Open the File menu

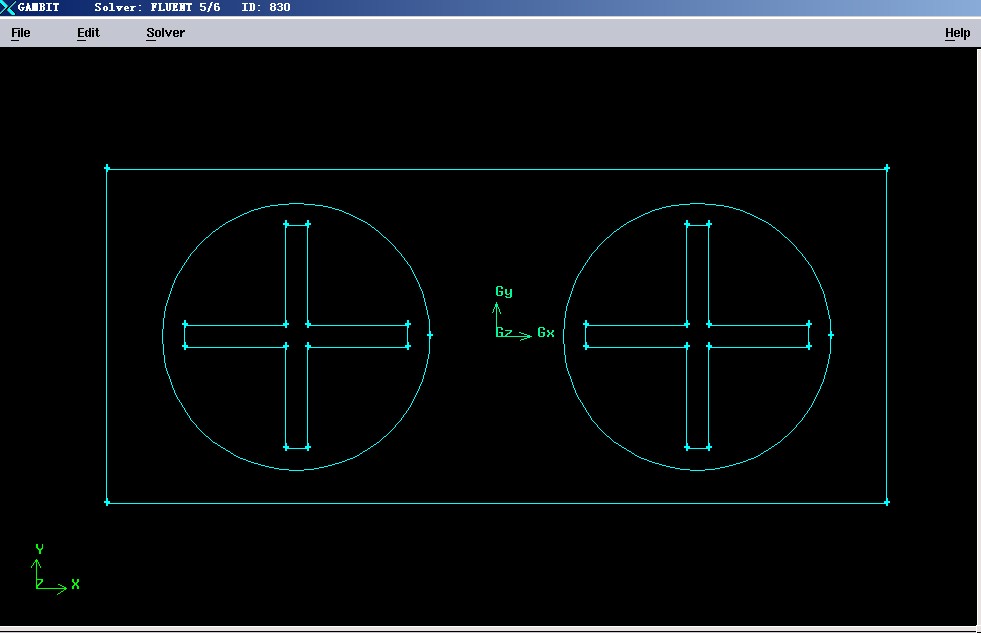(x=20, y=33)
